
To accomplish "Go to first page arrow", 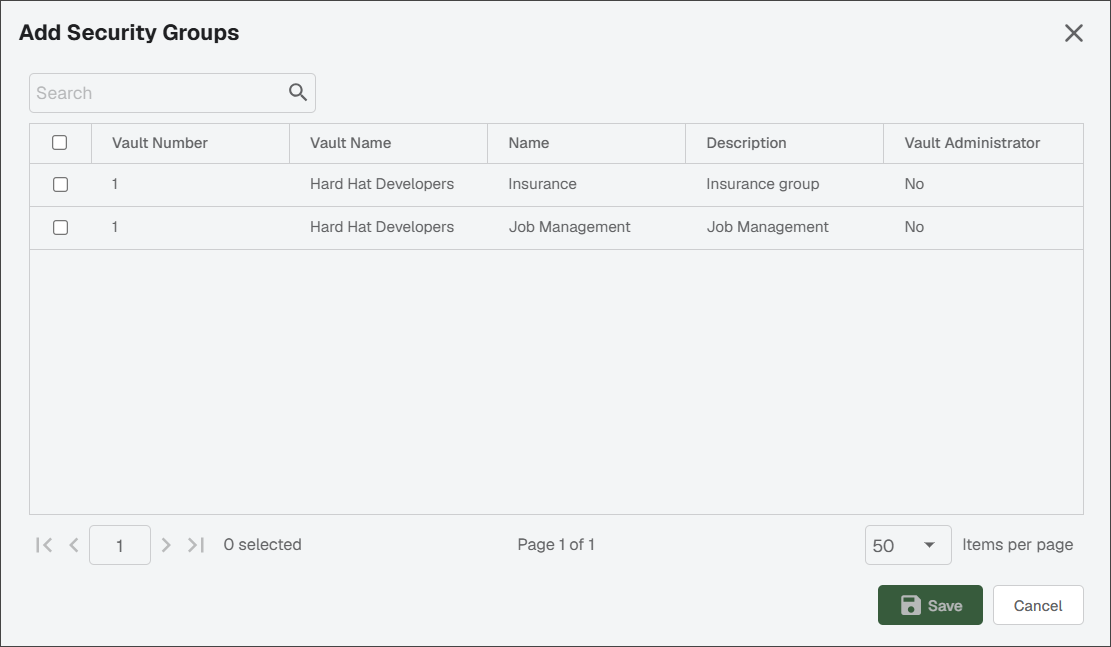I will 44,544.
